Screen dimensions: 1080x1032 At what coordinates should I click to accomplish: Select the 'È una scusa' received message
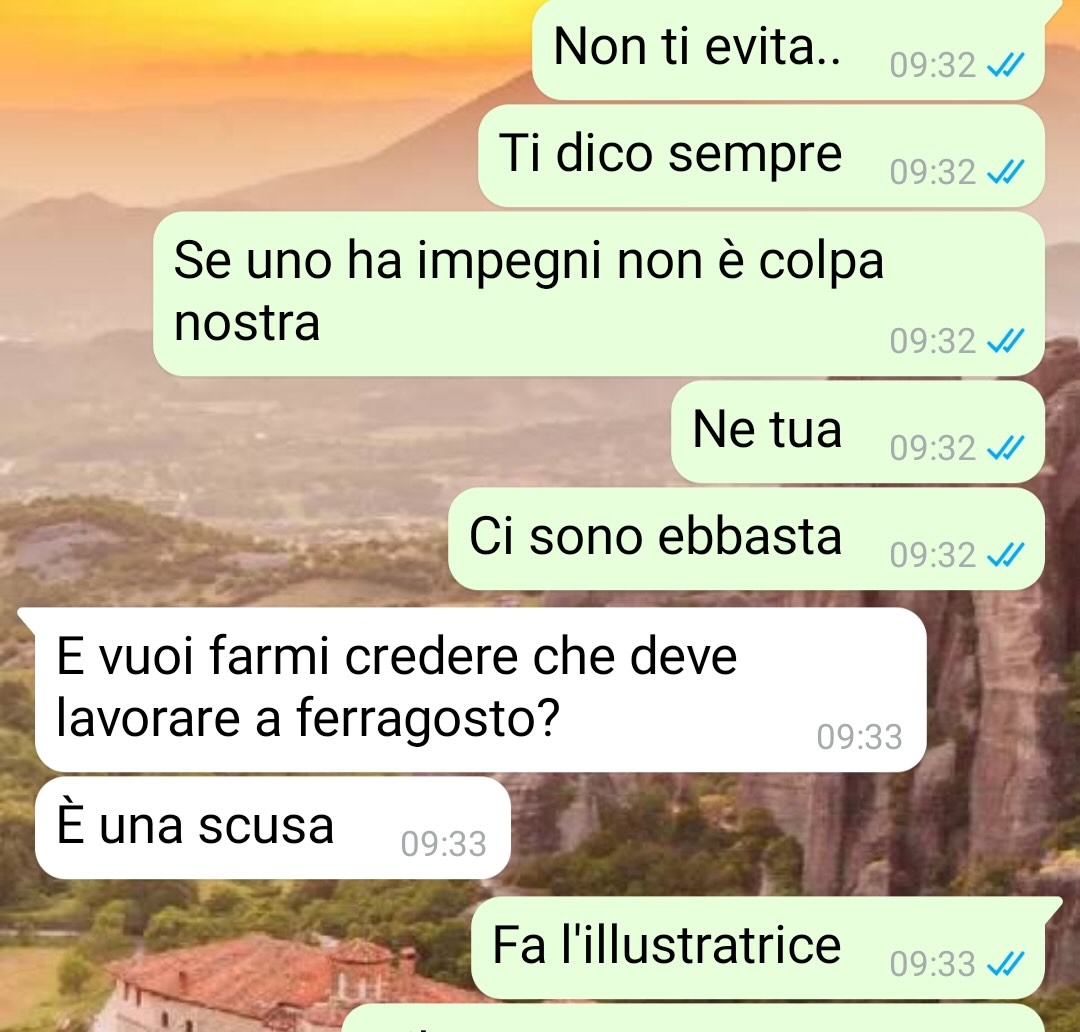point(272,827)
